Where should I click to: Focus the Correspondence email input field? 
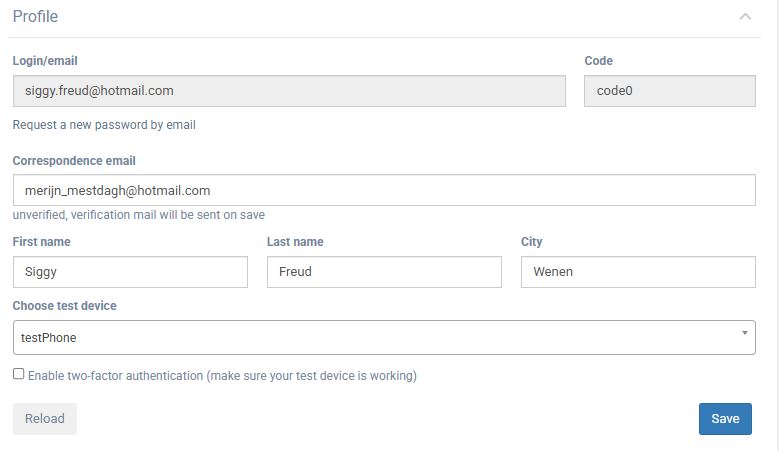(x=384, y=190)
